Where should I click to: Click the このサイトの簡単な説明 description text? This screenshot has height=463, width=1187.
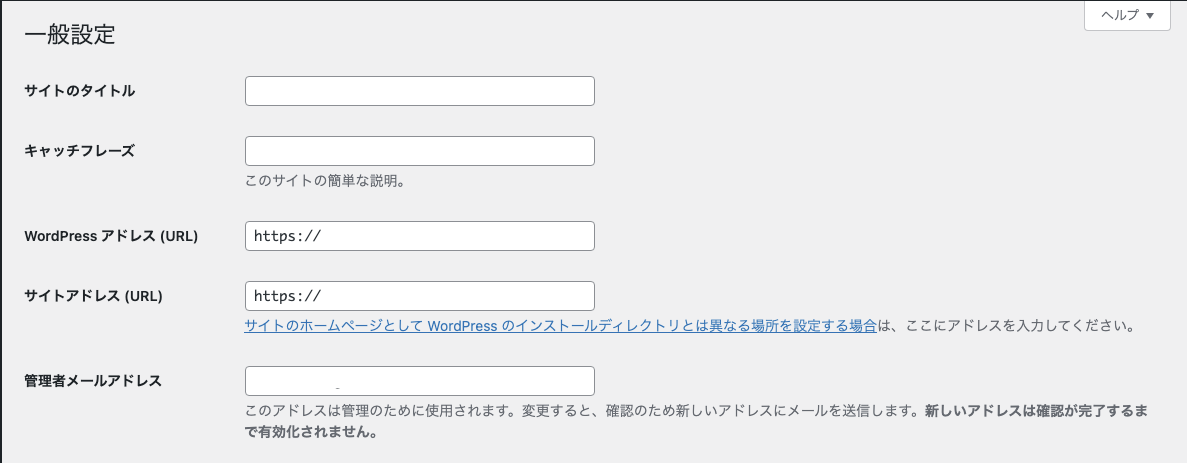[326, 182]
